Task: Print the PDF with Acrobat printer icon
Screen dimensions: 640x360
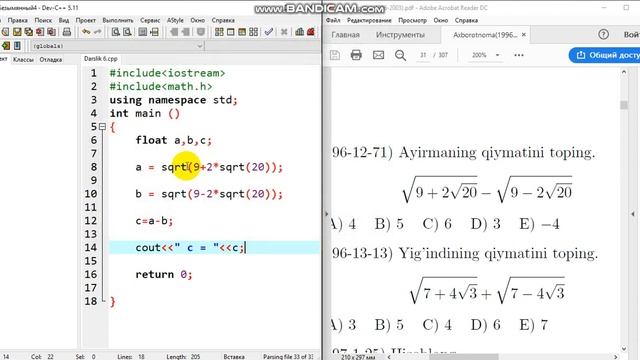Action: tap(356, 55)
